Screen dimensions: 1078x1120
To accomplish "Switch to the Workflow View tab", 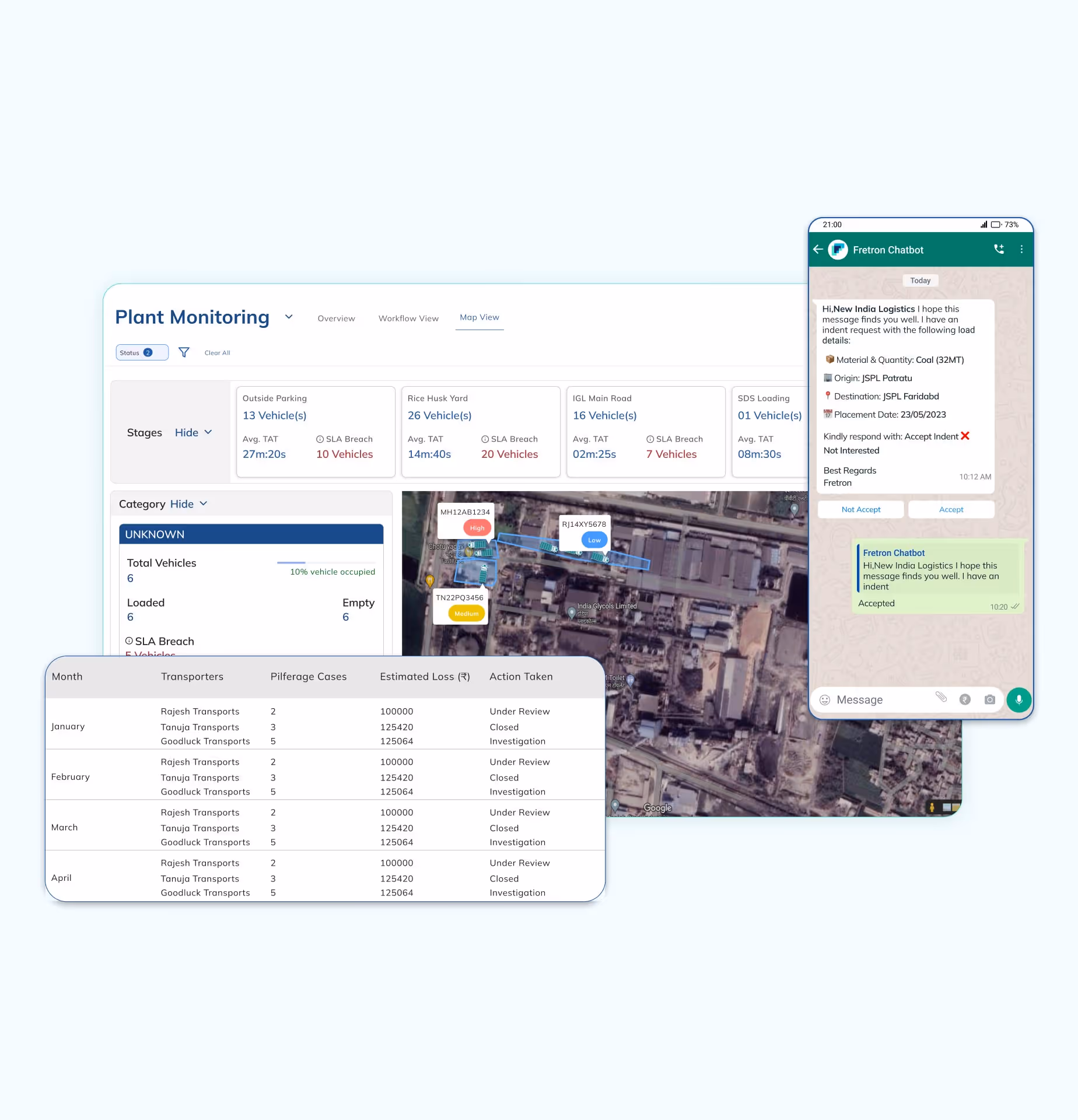I will coord(408,318).
